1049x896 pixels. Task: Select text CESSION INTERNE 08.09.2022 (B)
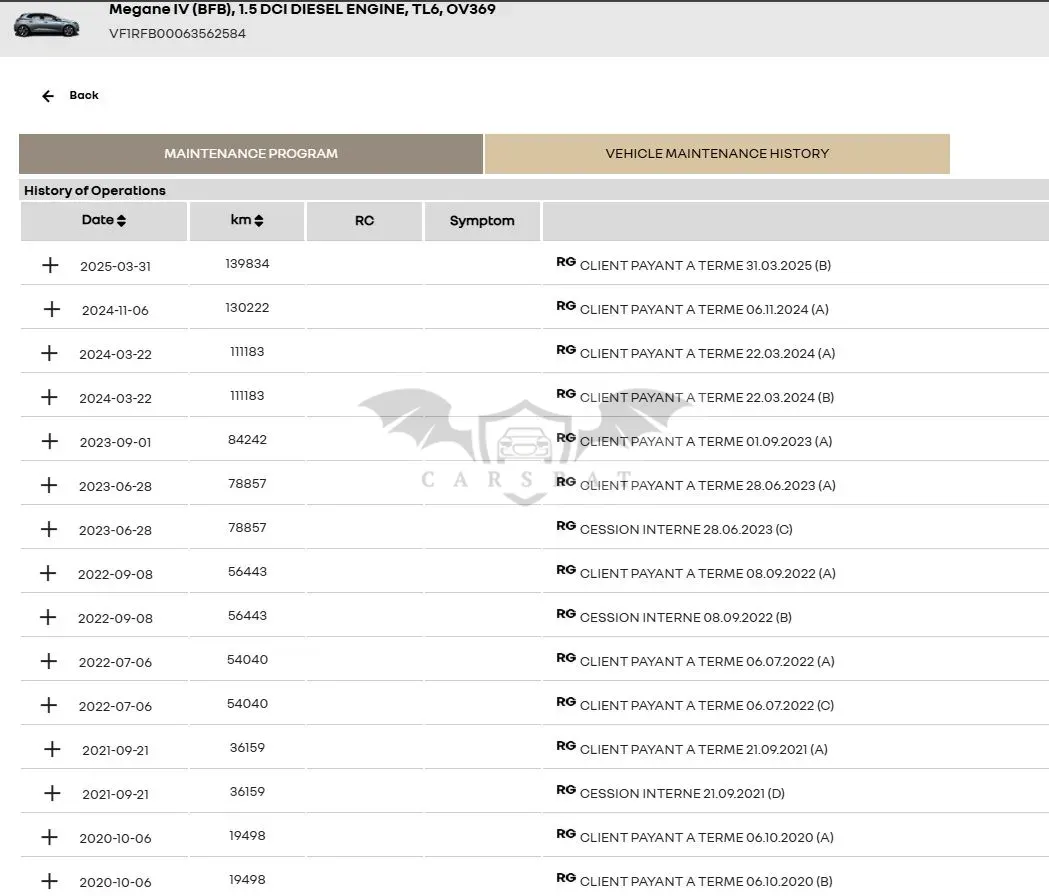(x=686, y=618)
